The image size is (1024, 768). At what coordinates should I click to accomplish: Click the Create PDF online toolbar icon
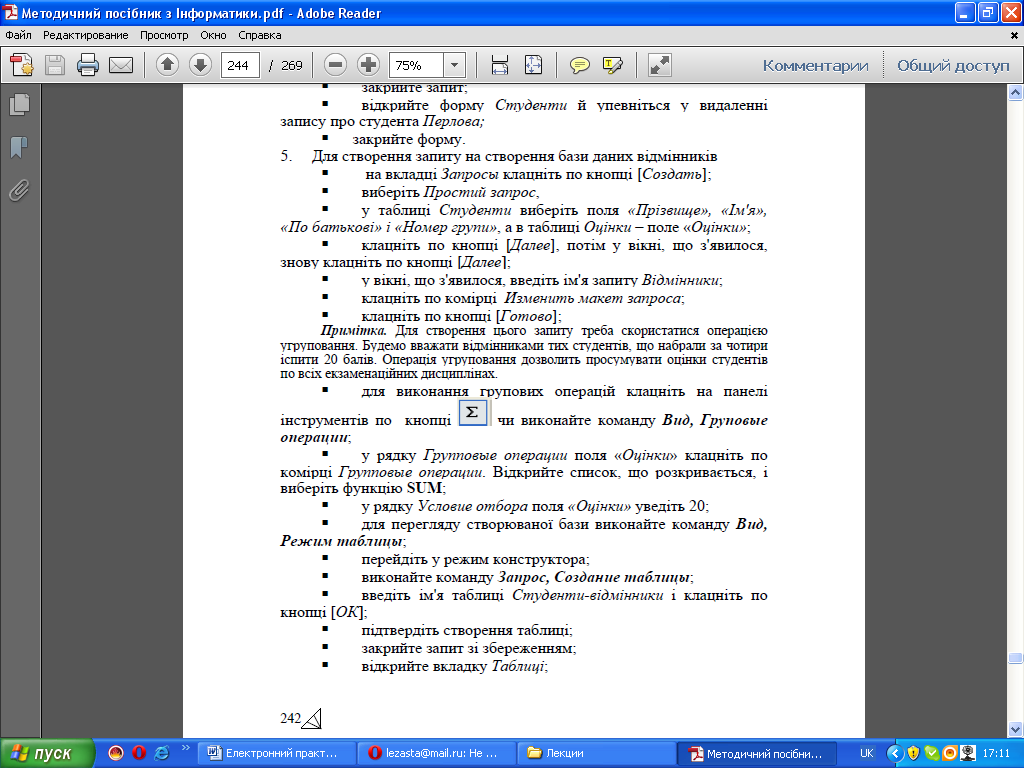click(22, 65)
